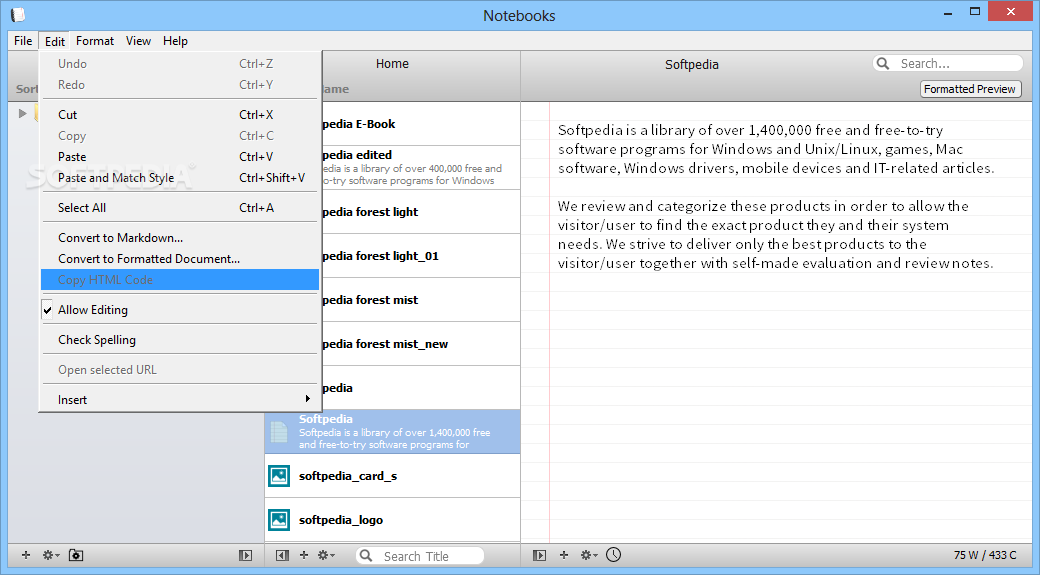The width and height of the screenshot is (1040, 575).
Task: Choose Convert to Formatted Document
Action: pyautogui.click(x=180, y=259)
